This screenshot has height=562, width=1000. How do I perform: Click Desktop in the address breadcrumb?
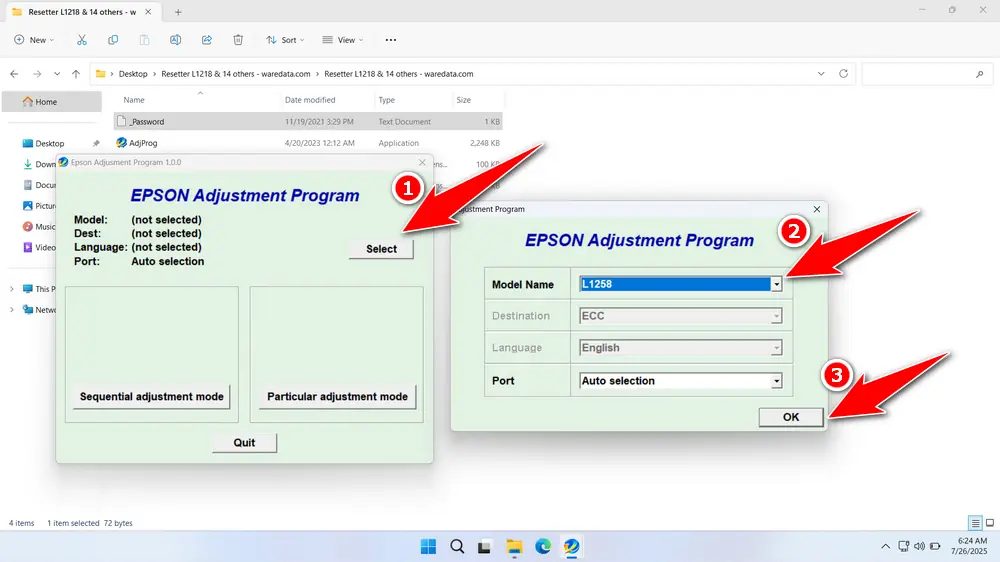pyautogui.click(x=133, y=74)
